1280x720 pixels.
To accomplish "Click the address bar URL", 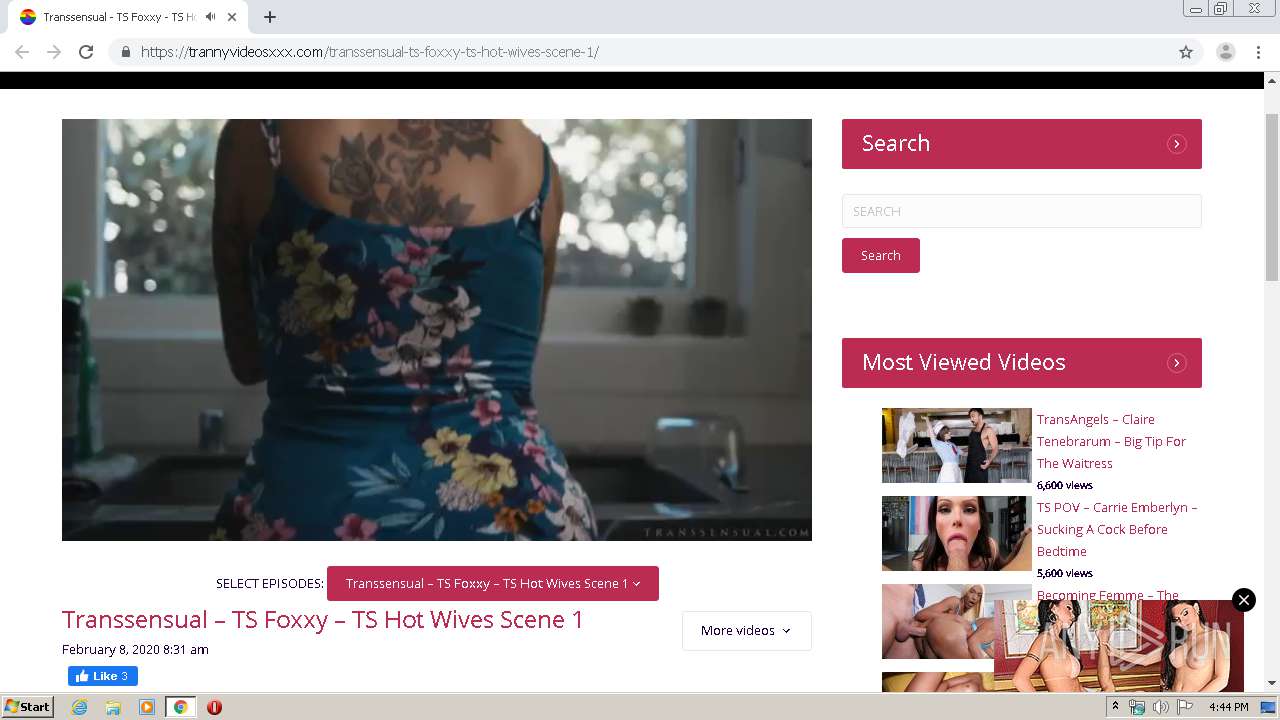I will (x=370, y=52).
